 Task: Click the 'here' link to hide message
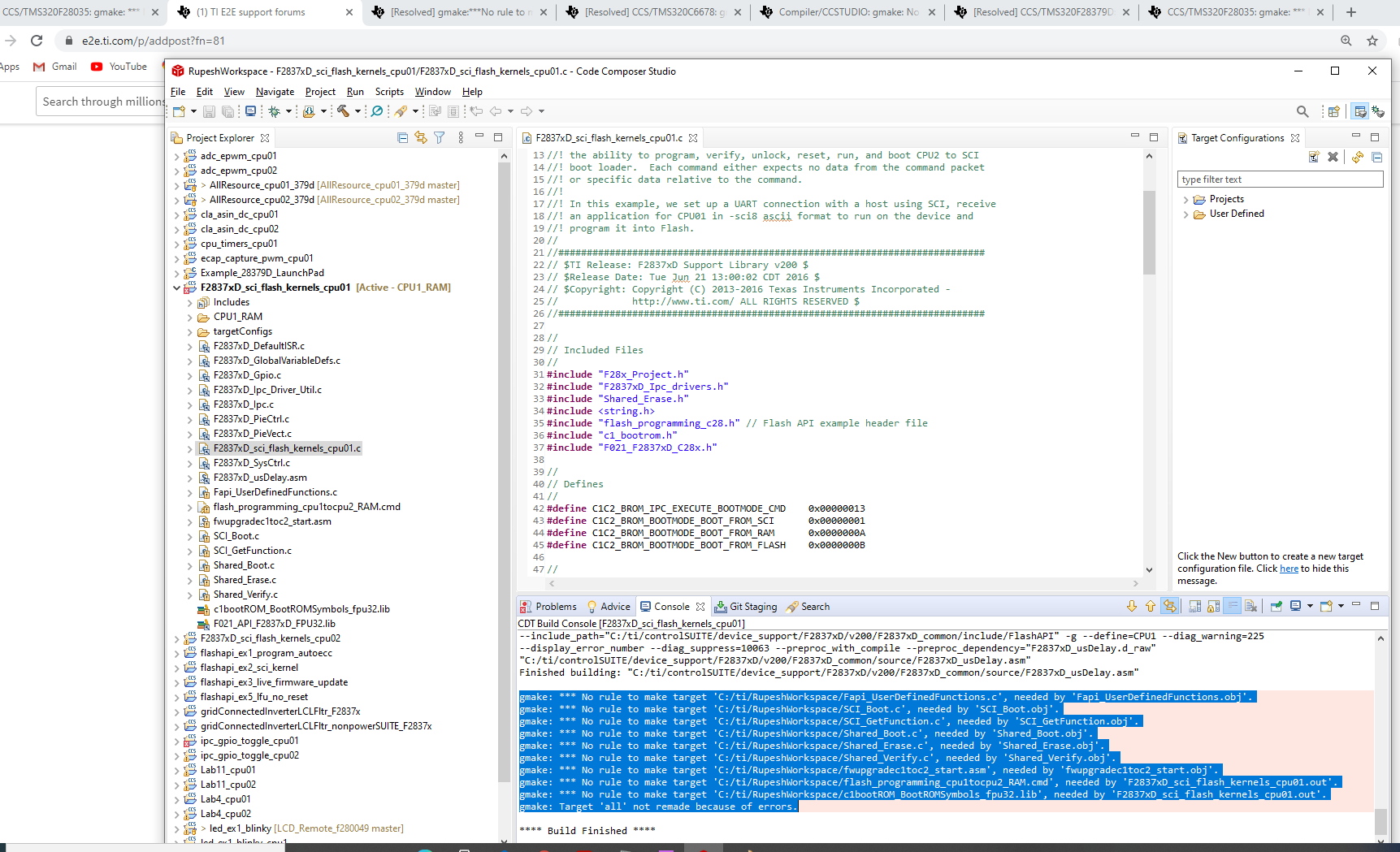[1289, 569]
